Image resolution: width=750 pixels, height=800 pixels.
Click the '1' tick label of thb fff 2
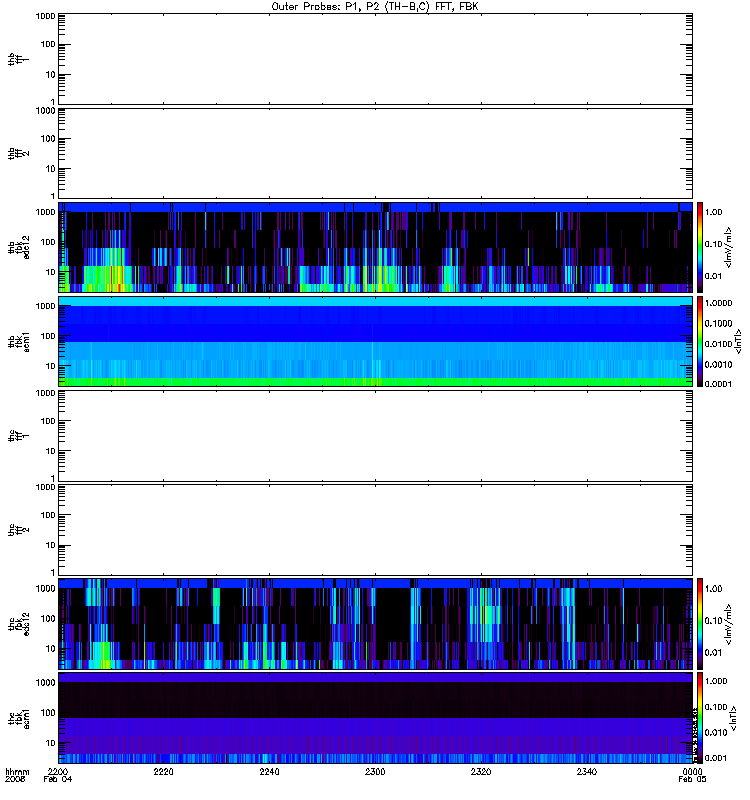(53, 196)
